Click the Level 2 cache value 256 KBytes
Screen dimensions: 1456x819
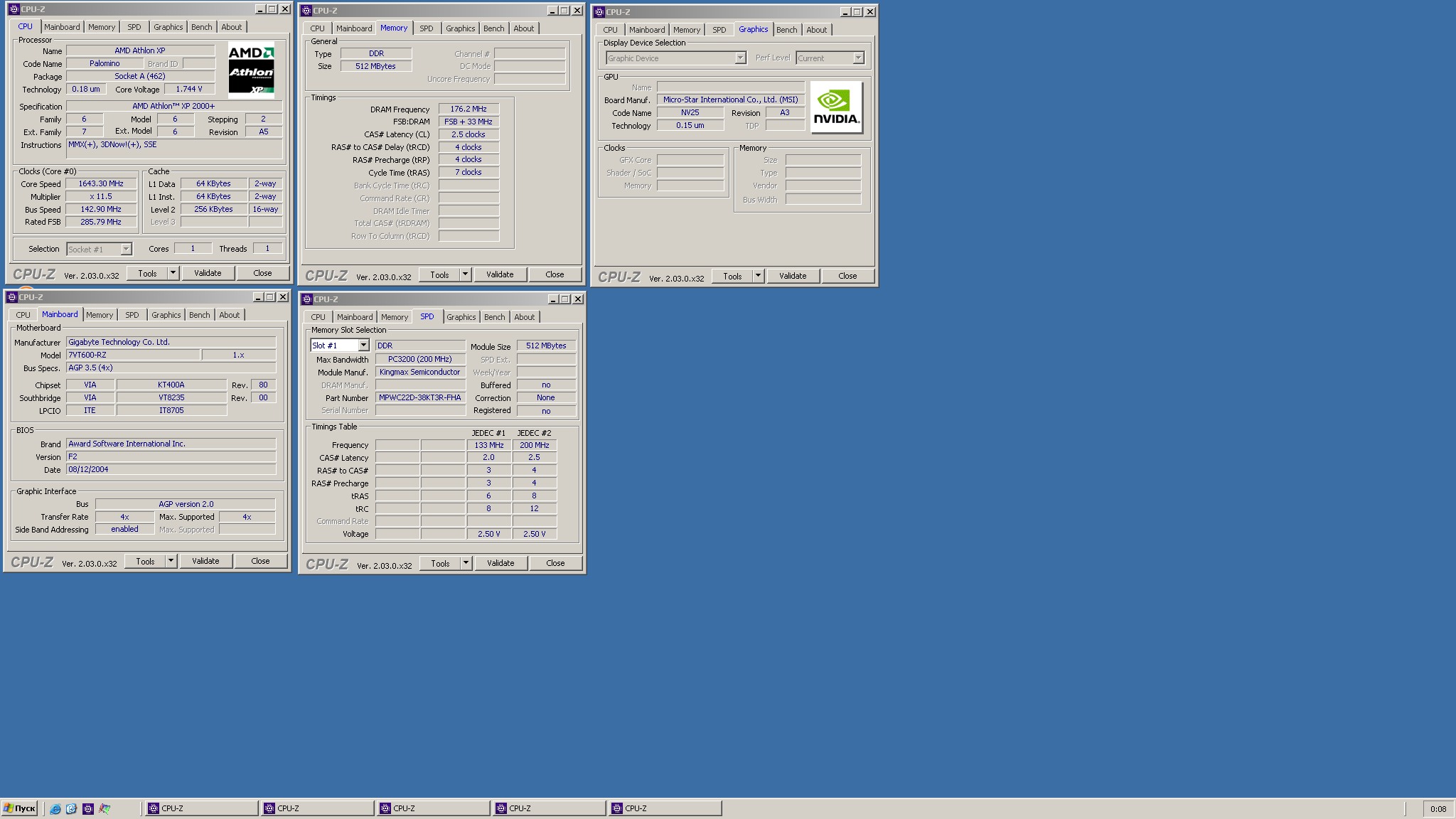pos(214,210)
